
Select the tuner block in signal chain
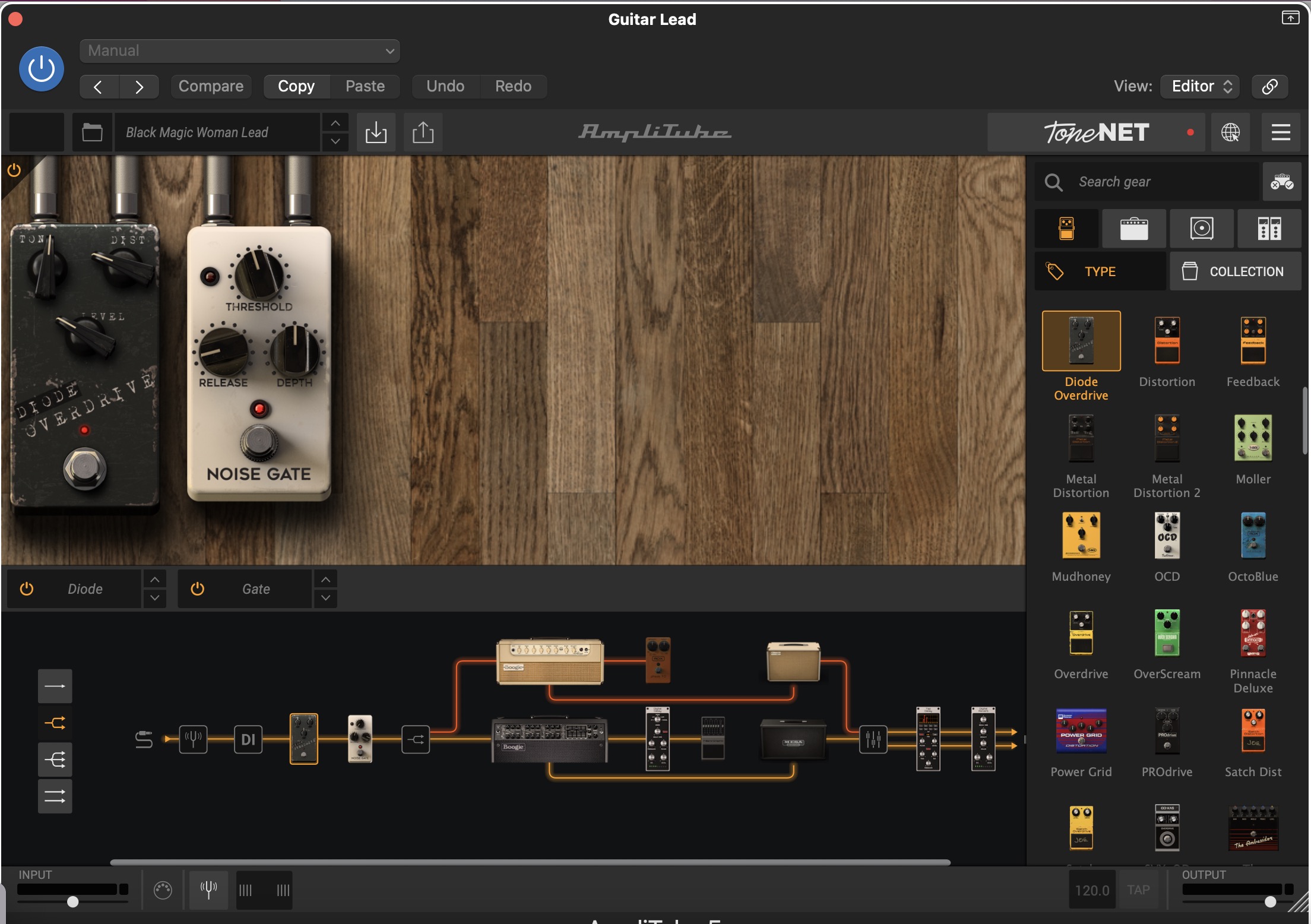click(193, 739)
